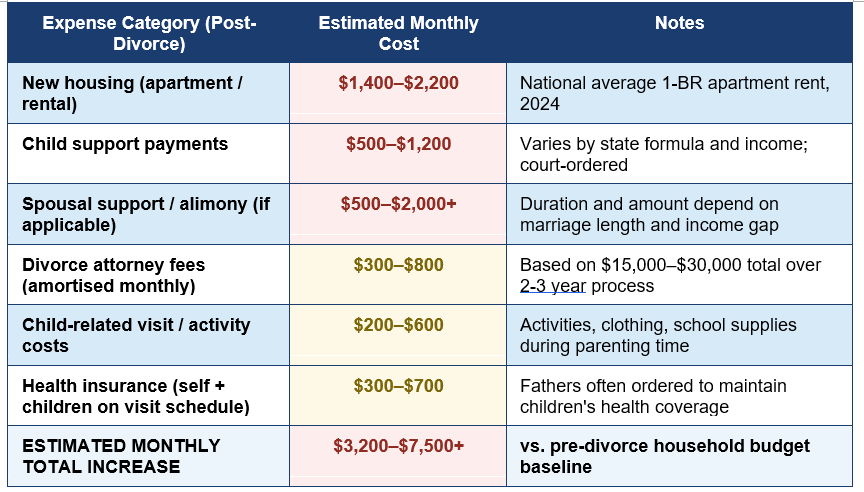Select the 'New housing (apartment / rental)' cell
Viewport: 864px width, 492px height.
[x=149, y=93]
